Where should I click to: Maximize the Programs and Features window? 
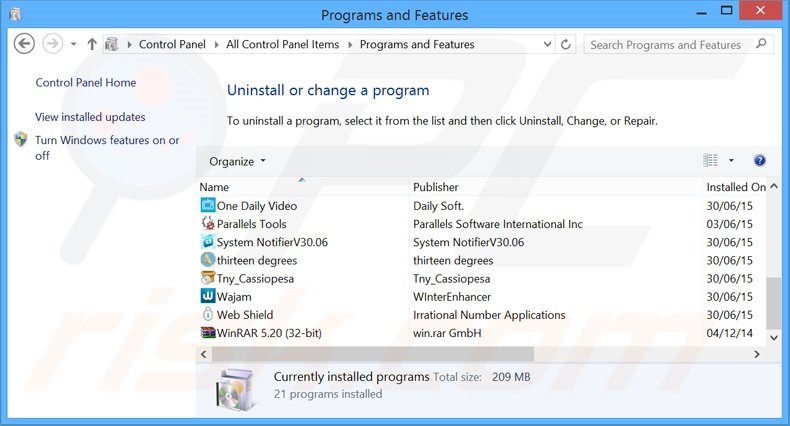tap(726, 11)
